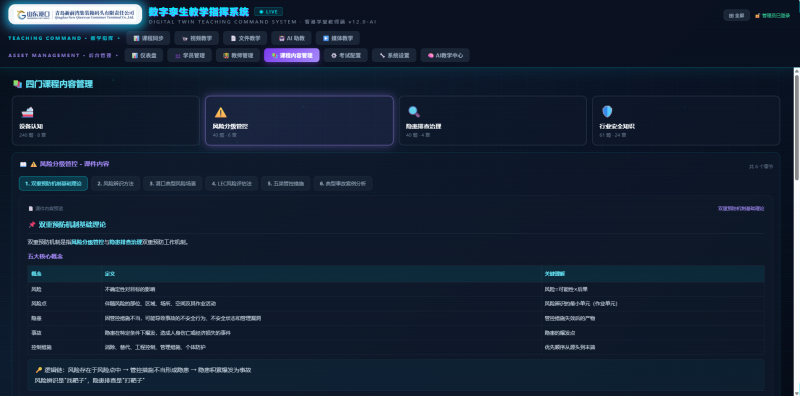
Task: Select chapter 5 tab 五类管控措施
Action: 286,183
